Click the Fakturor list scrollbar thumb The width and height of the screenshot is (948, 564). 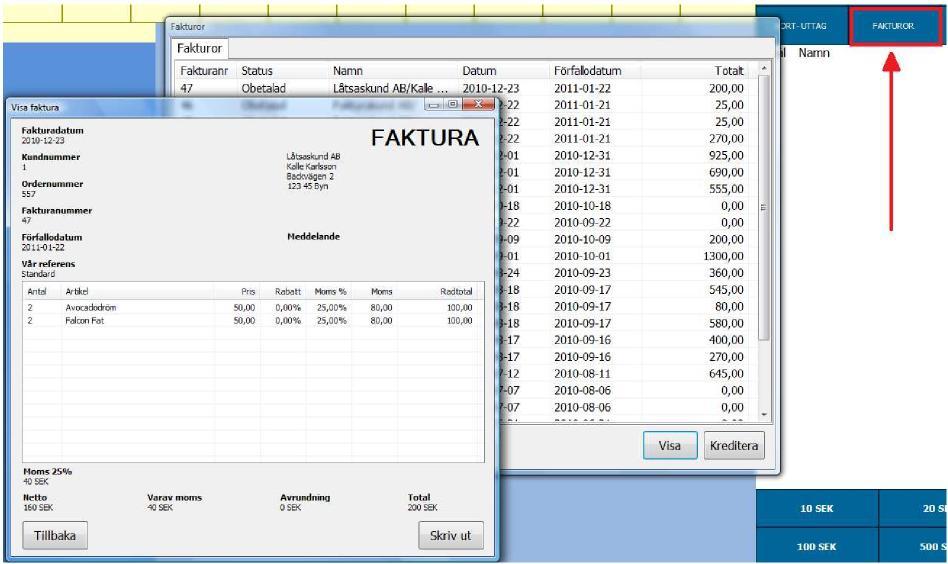point(764,208)
